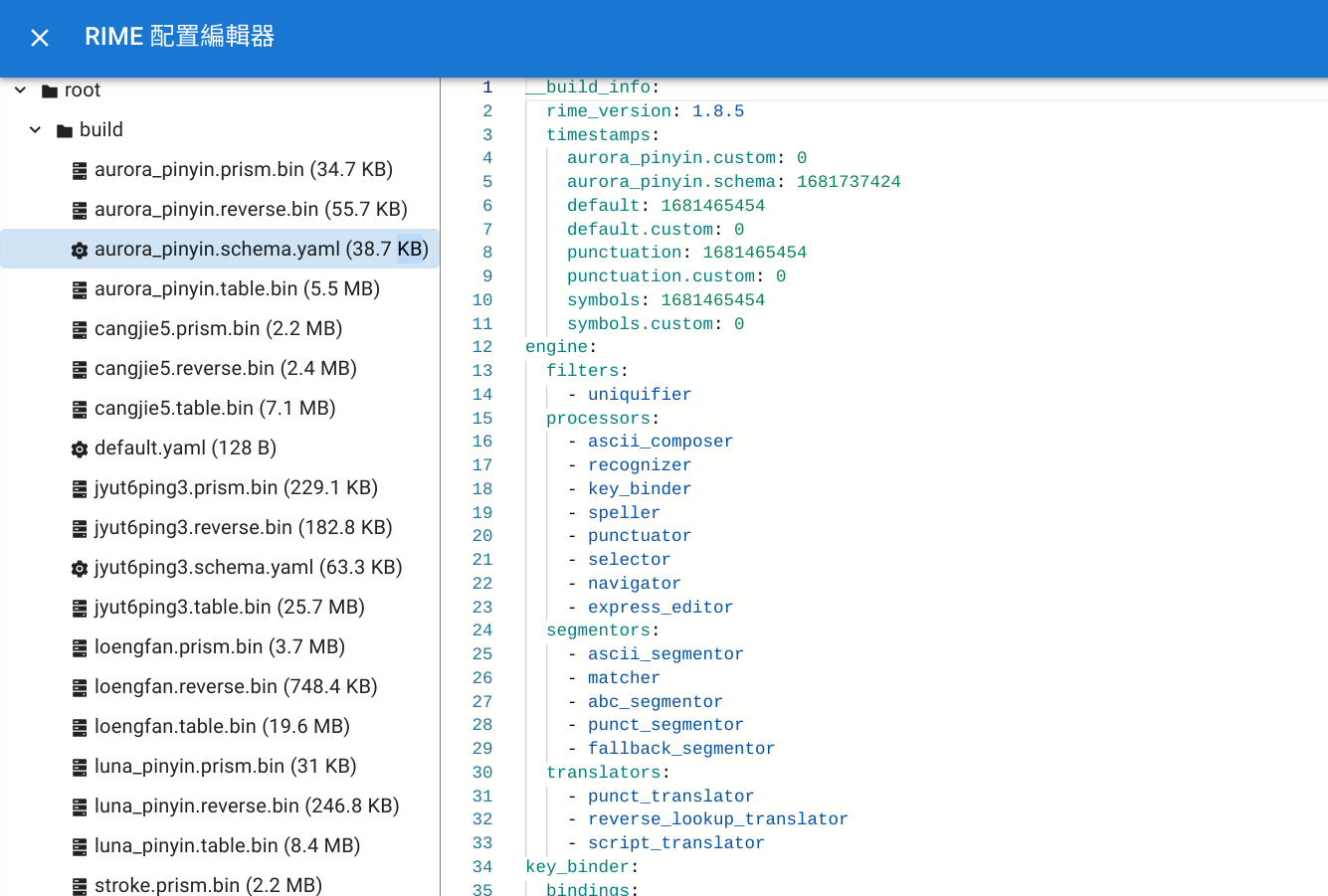The height and width of the screenshot is (896, 1328).
Task: Collapse the root folder chevron
Action: pos(20,90)
